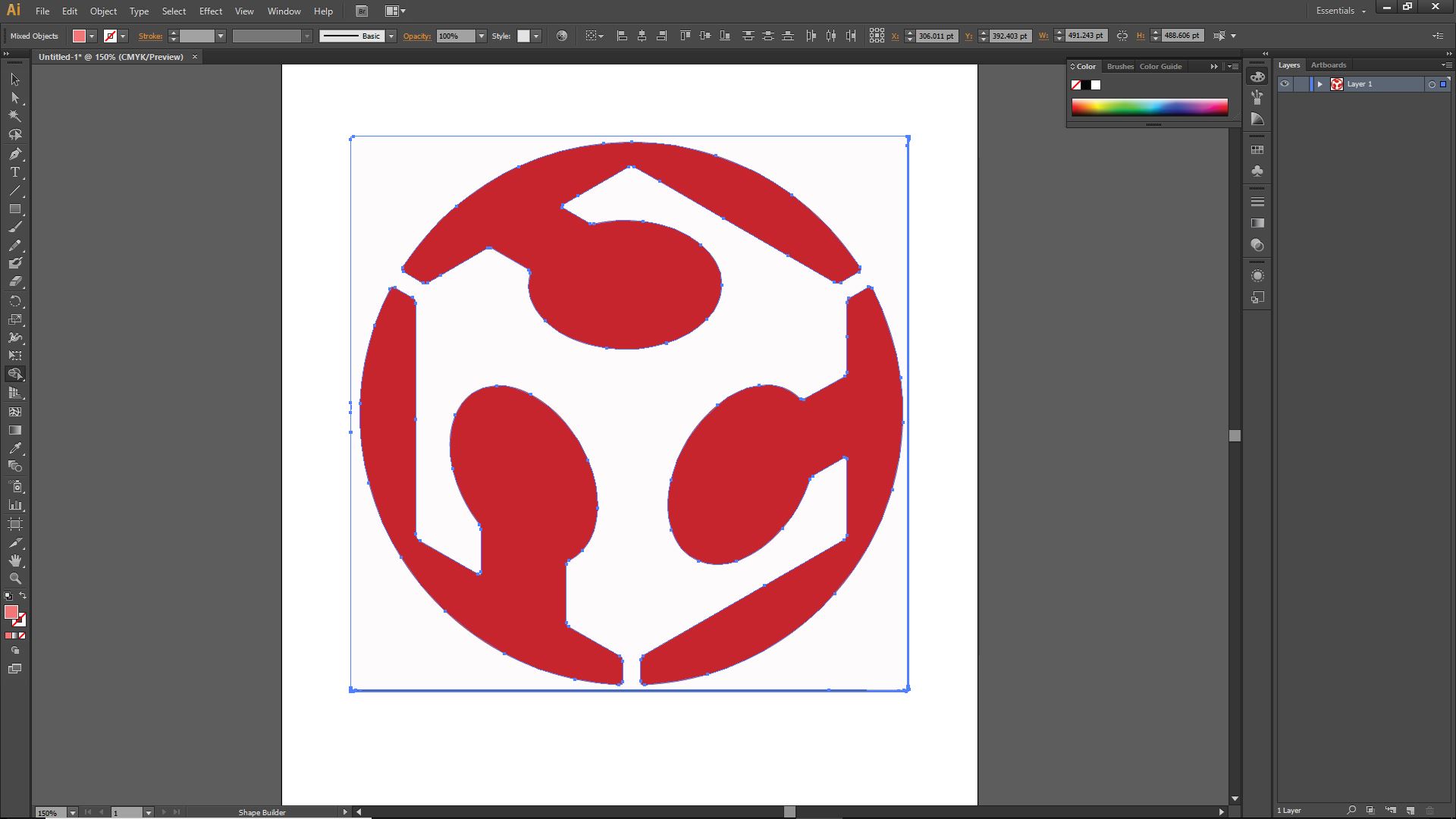Click the Stroke label link
This screenshot has height=819, width=1456.
150,36
